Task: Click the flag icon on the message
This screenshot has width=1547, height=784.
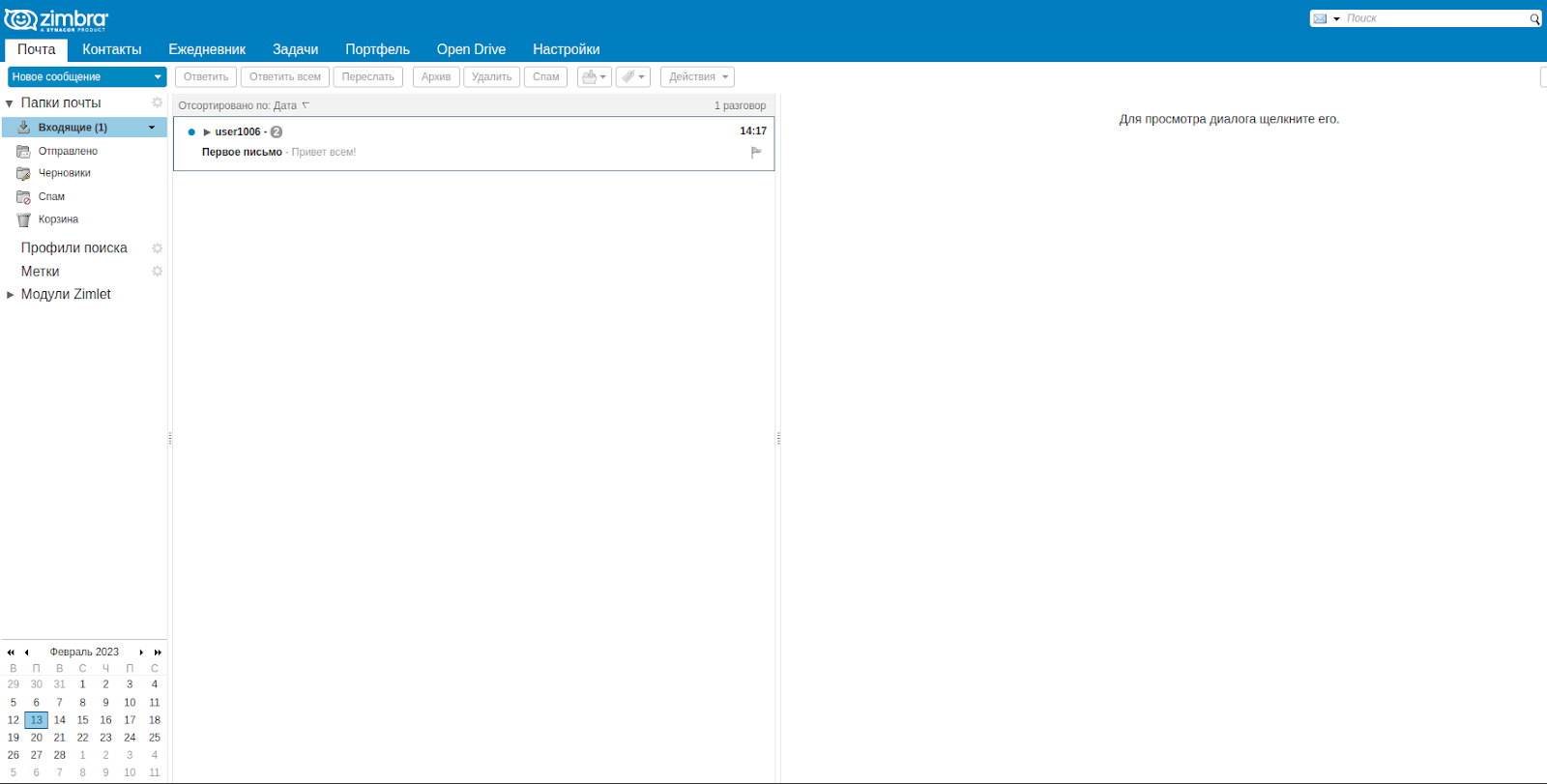Action: 756,153
